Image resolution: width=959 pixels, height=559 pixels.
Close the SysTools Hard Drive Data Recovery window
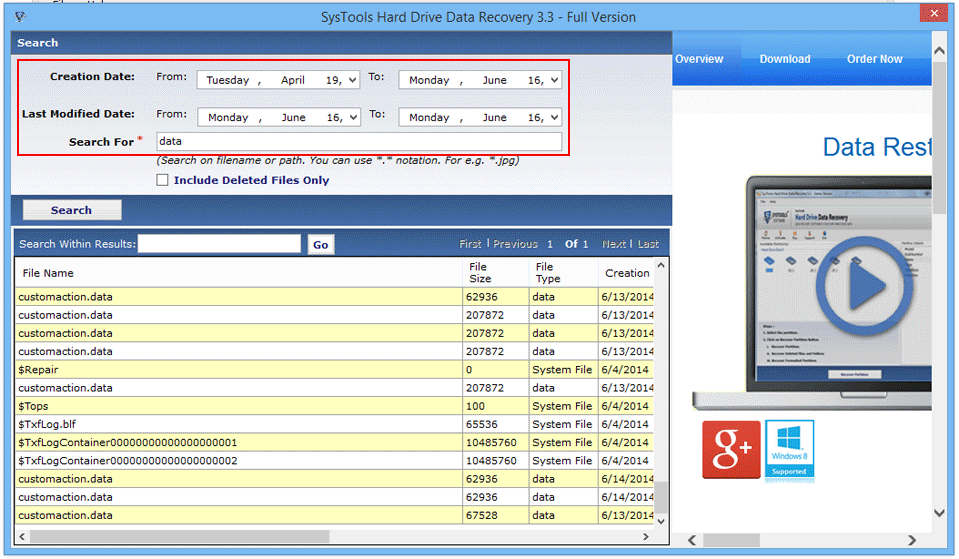pyautogui.click(x=933, y=13)
